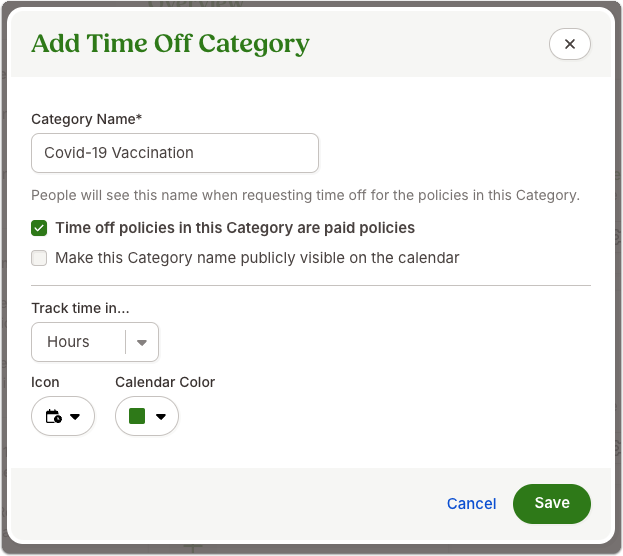623x556 pixels.
Task: Enable publicly visible on calendar checkbox
Action: pos(39,258)
